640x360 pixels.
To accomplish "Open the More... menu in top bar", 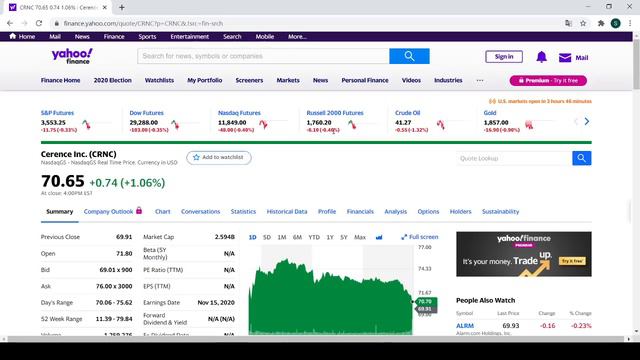I will click(297, 36).
